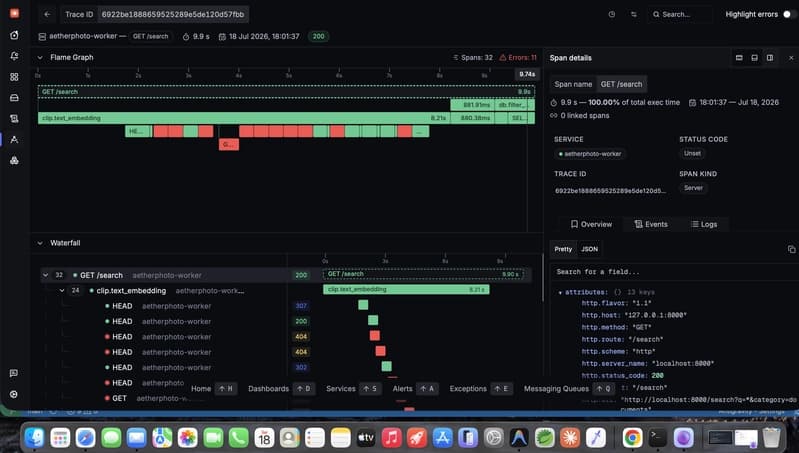Collapse the Flame Graph section

tap(40, 58)
